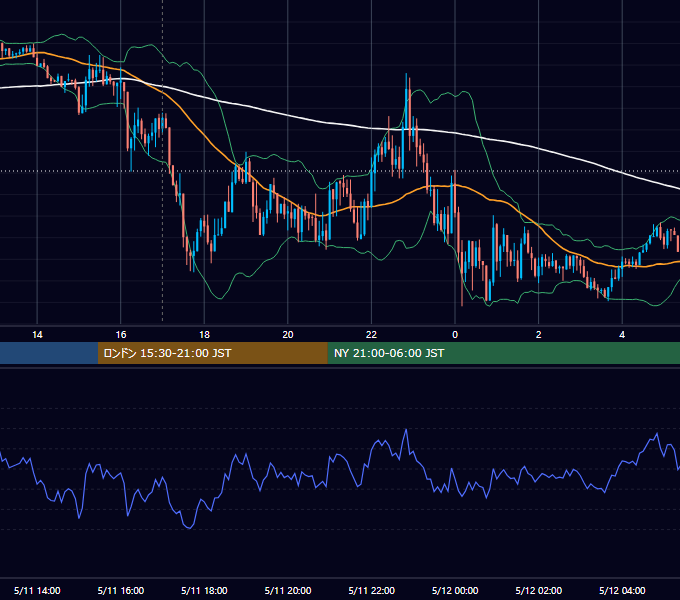The image size is (680, 600).
Task: Select the ロンドン 15:30-21:00 JST session bar
Action: tap(212, 353)
